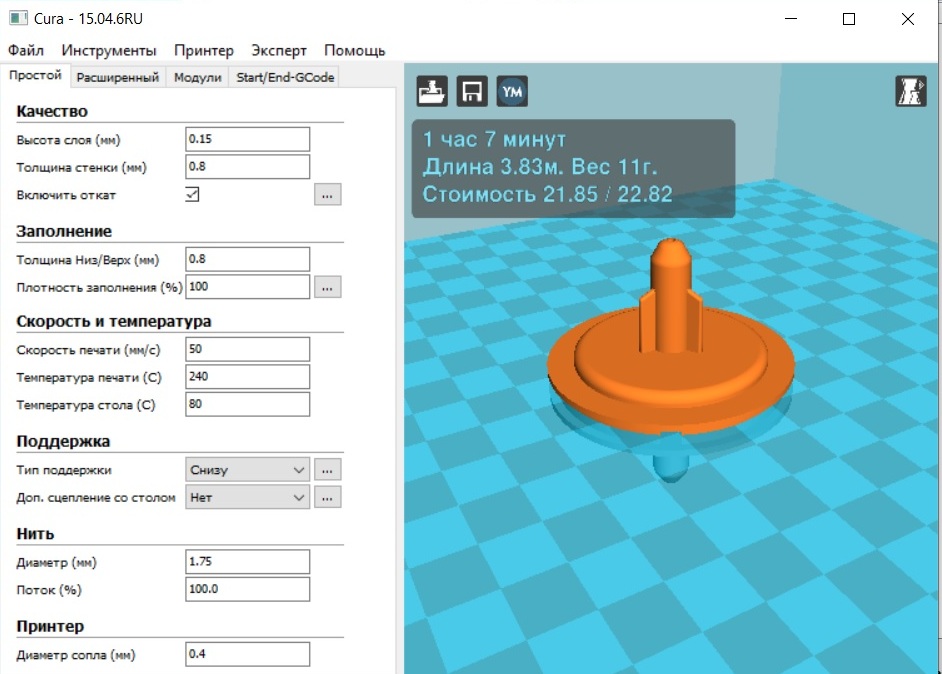Click the Поток (%) input field

(248, 590)
